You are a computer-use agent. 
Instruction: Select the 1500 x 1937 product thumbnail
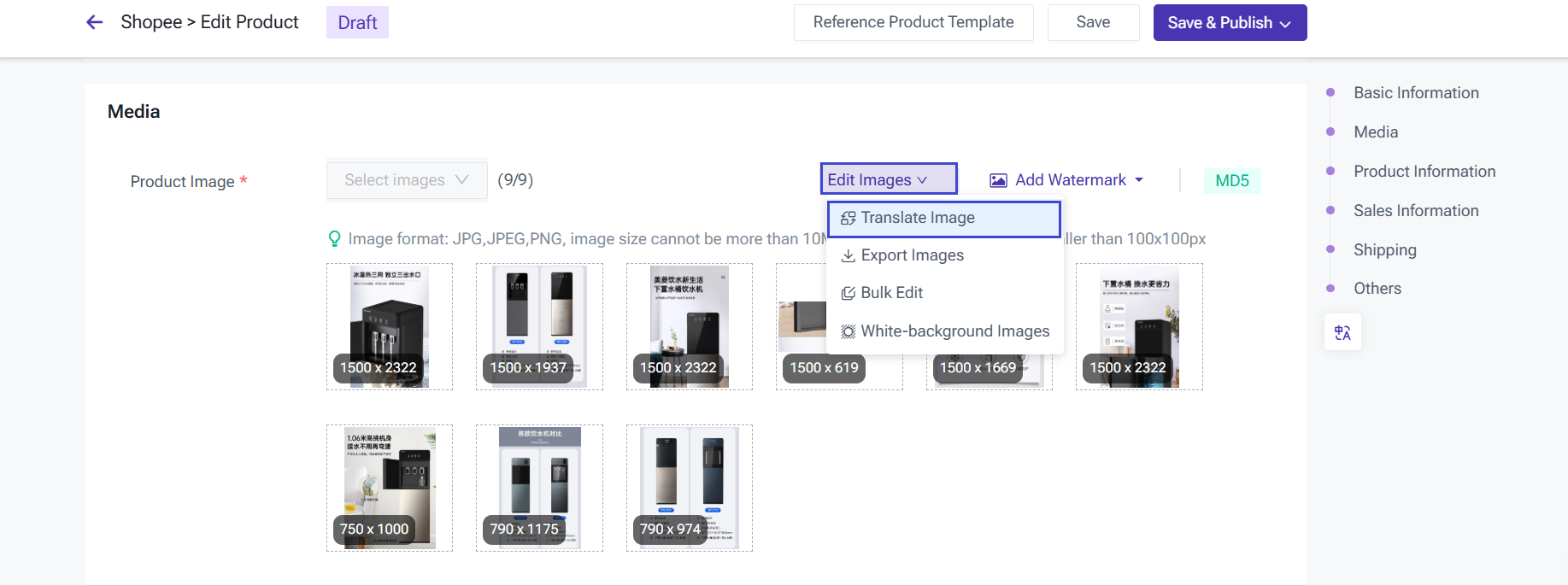point(539,326)
